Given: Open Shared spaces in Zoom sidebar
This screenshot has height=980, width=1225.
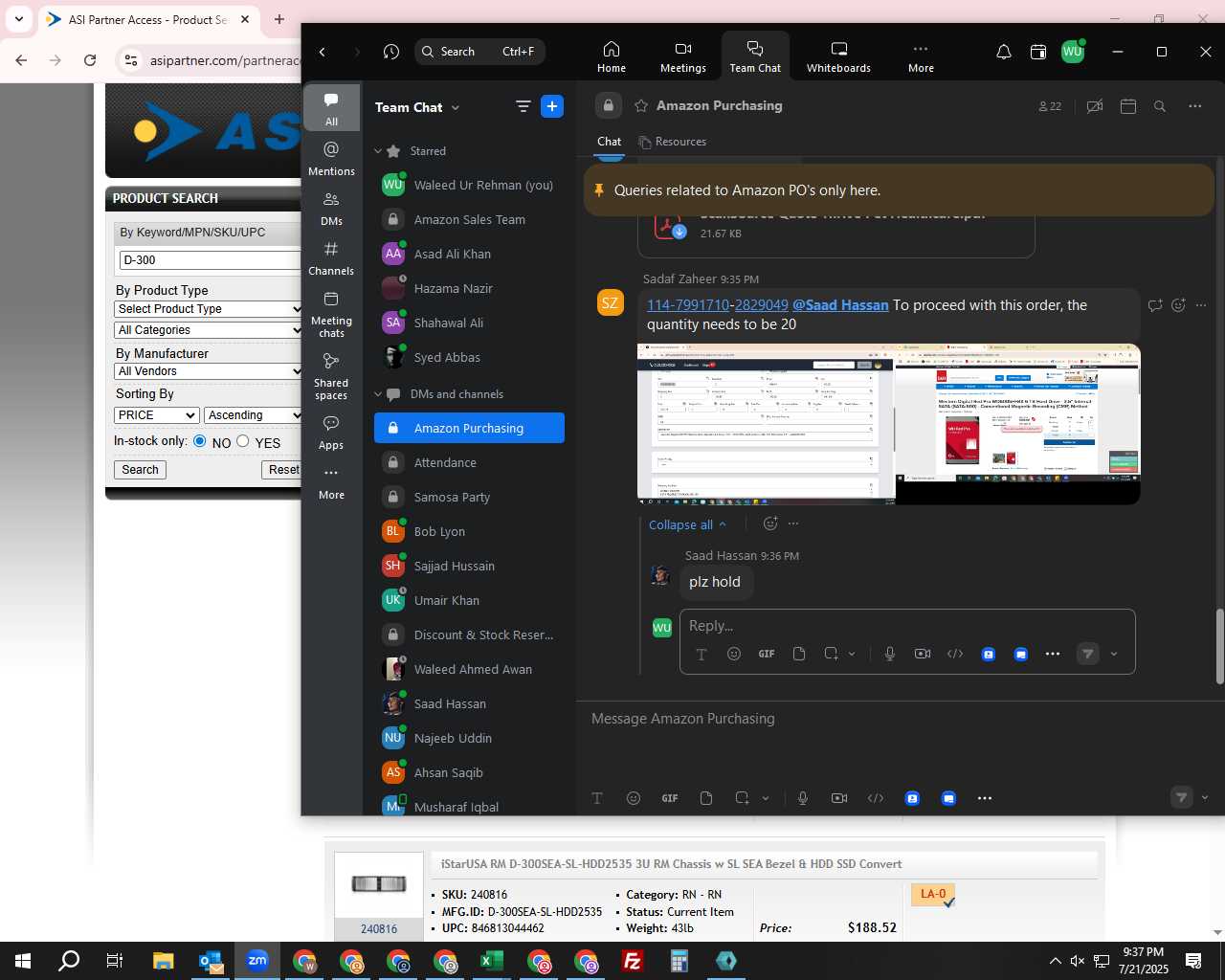Looking at the screenshot, I should [331, 375].
